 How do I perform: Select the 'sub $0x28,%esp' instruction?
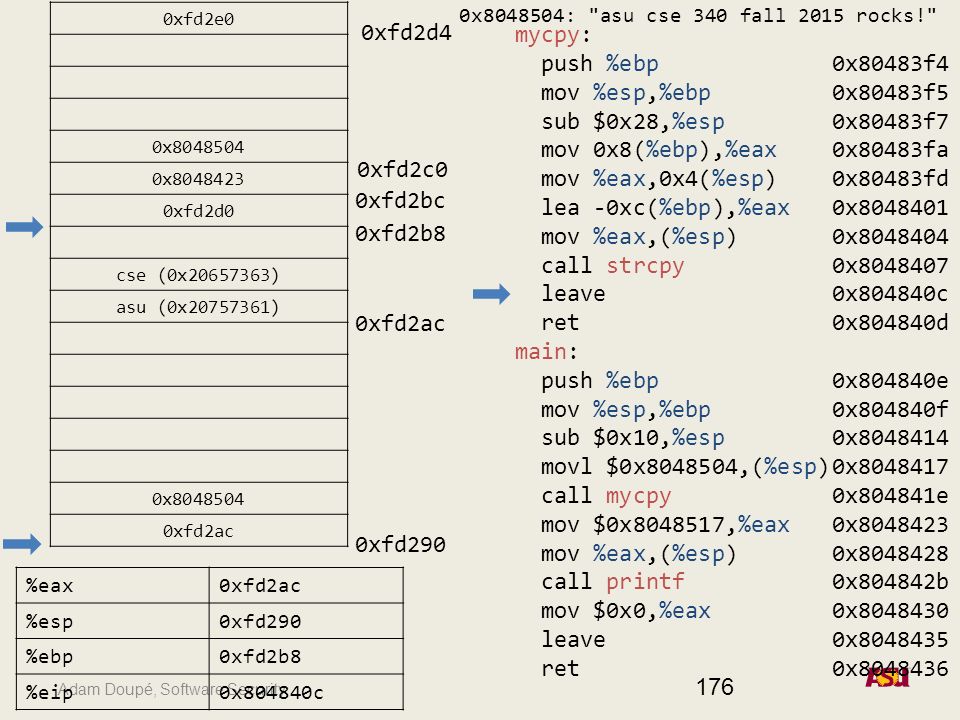point(633,121)
